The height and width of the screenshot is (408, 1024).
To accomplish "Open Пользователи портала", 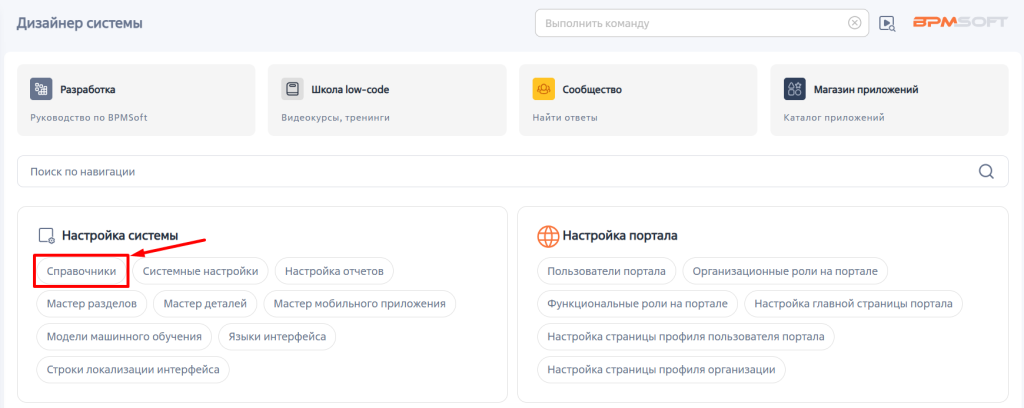I will point(607,271).
